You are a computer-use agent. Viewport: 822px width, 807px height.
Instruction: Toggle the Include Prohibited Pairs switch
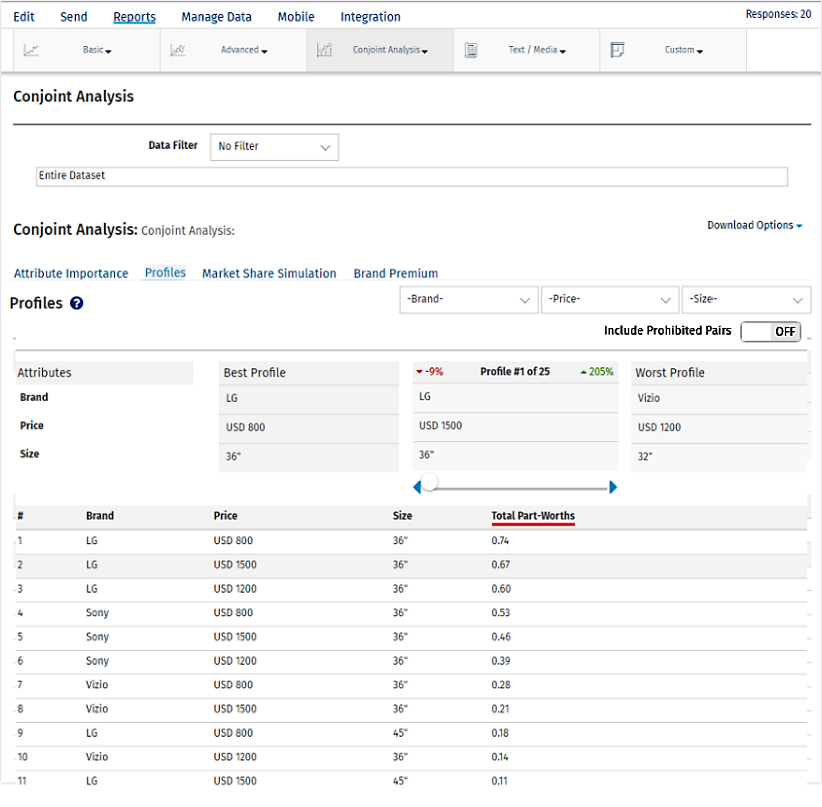(770, 332)
